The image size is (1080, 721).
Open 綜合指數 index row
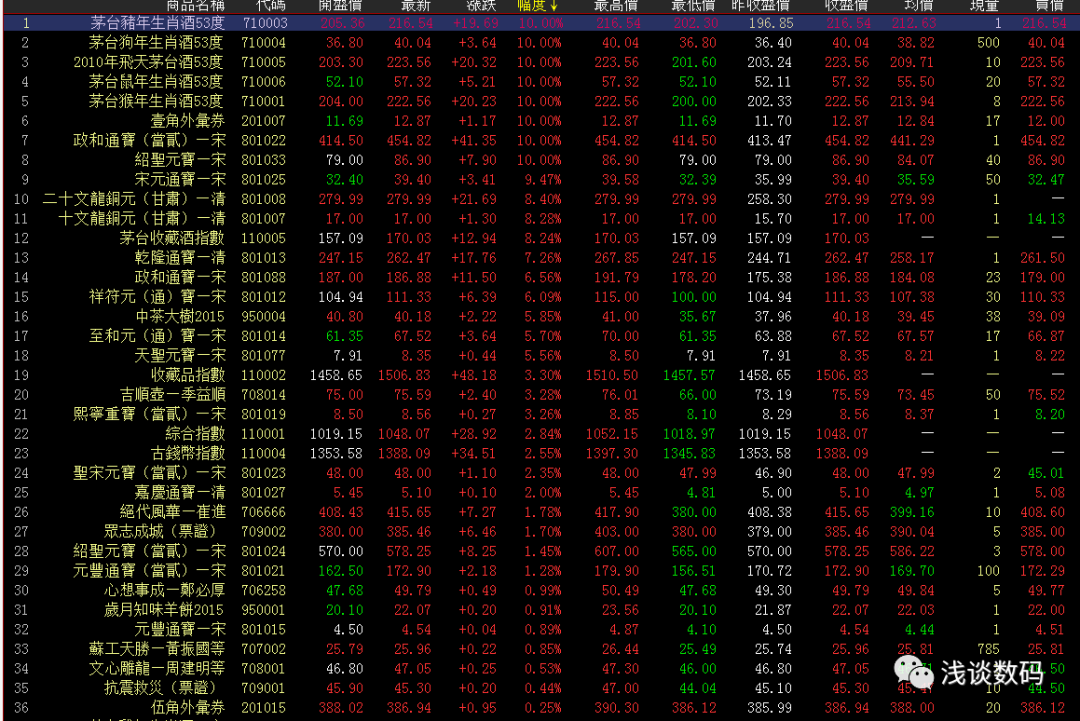click(540, 434)
